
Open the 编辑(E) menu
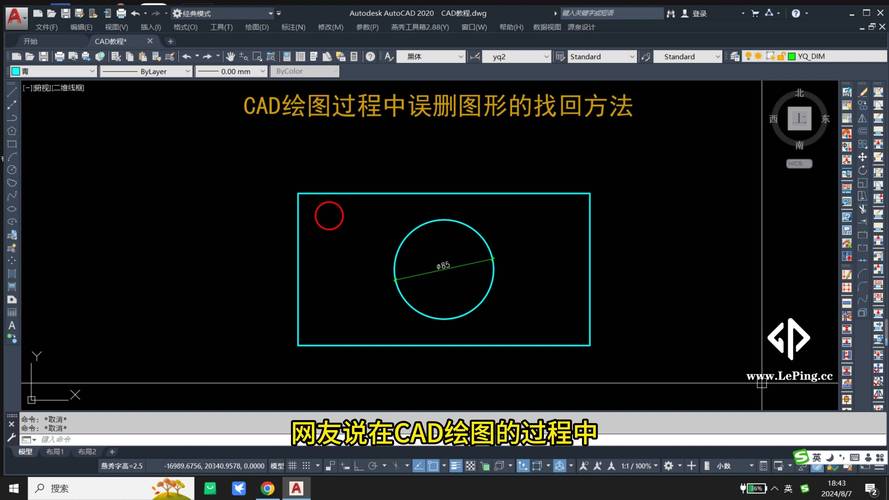pos(81,27)
